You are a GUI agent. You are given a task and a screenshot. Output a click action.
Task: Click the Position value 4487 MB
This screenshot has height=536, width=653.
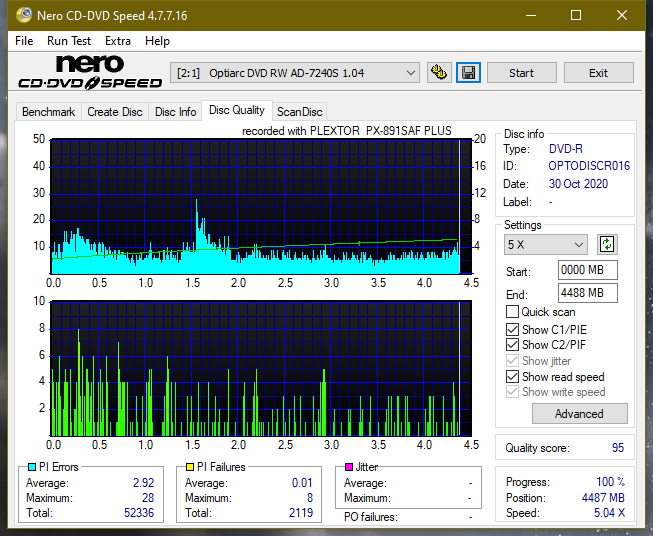pyautogui.click(x=603, y=498)
